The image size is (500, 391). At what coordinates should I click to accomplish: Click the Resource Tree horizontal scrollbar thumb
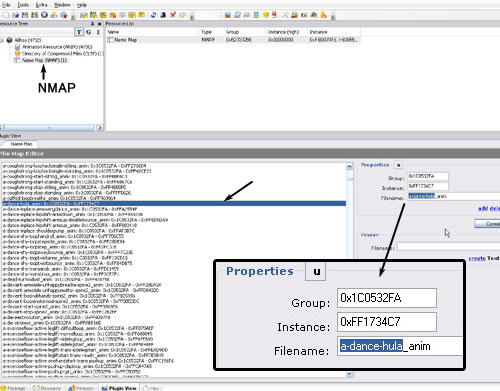click(49, 127)
